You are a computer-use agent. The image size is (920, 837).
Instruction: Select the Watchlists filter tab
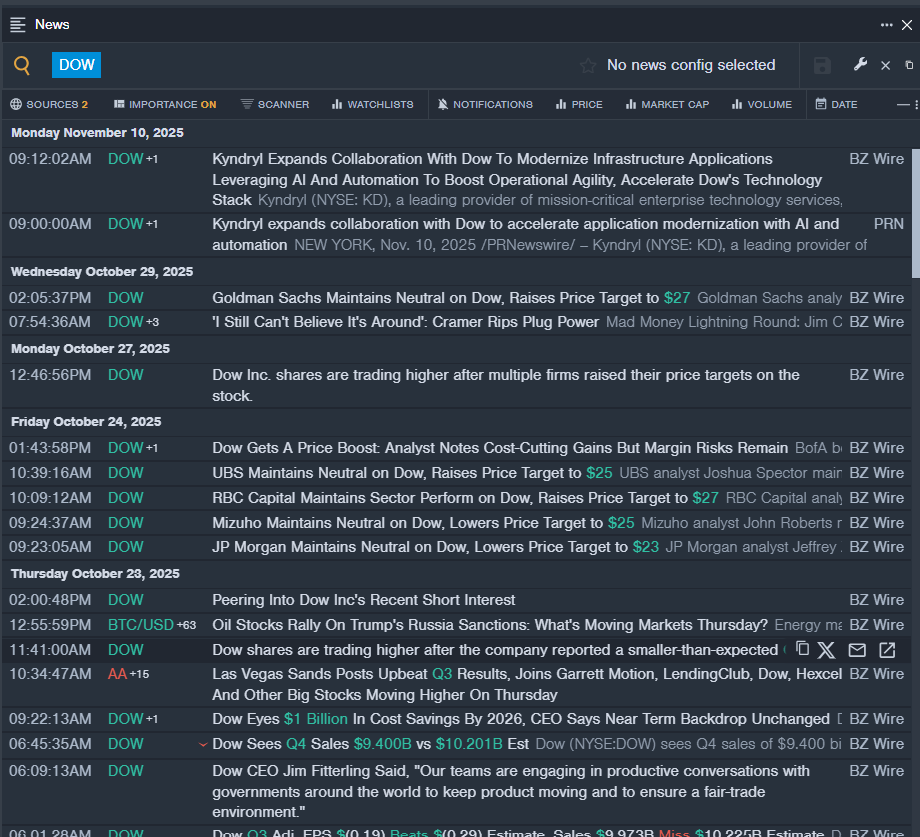click(x=372, y=104)
